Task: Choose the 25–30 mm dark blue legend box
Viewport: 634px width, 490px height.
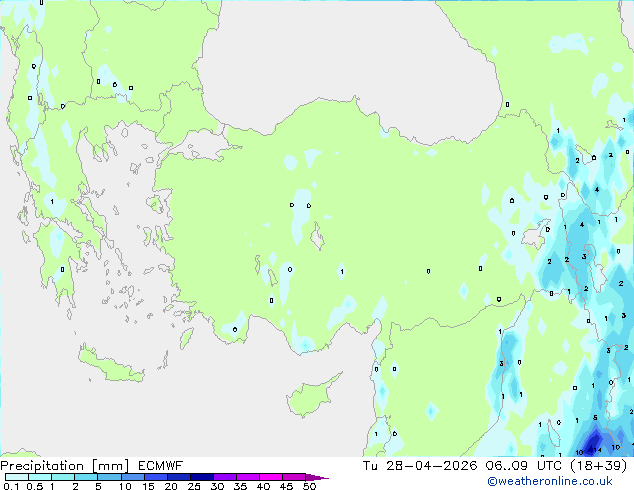Action: pyautogui.click(x=201, y=477)
